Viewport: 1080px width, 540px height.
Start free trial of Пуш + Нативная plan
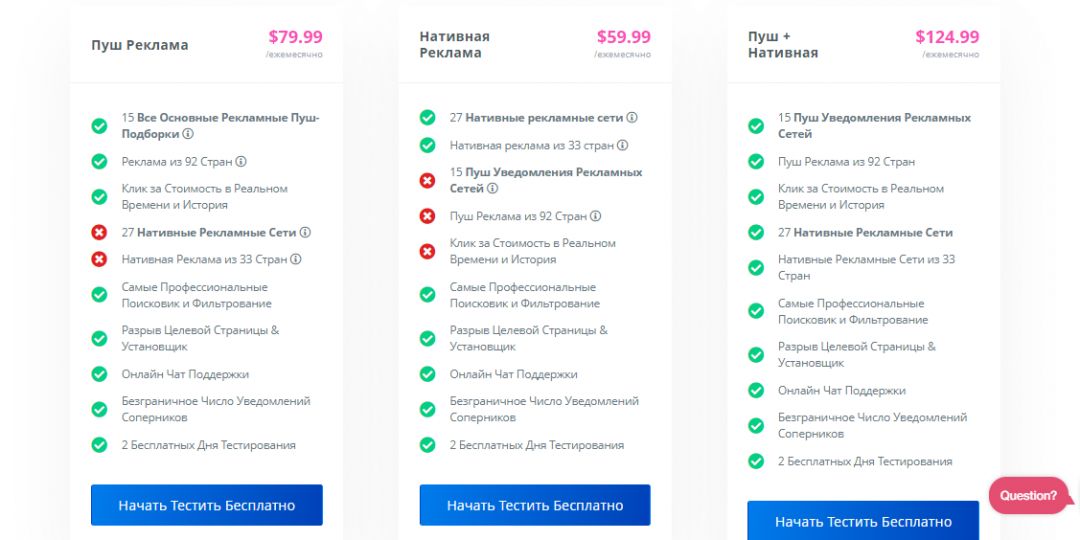(863, 521)
